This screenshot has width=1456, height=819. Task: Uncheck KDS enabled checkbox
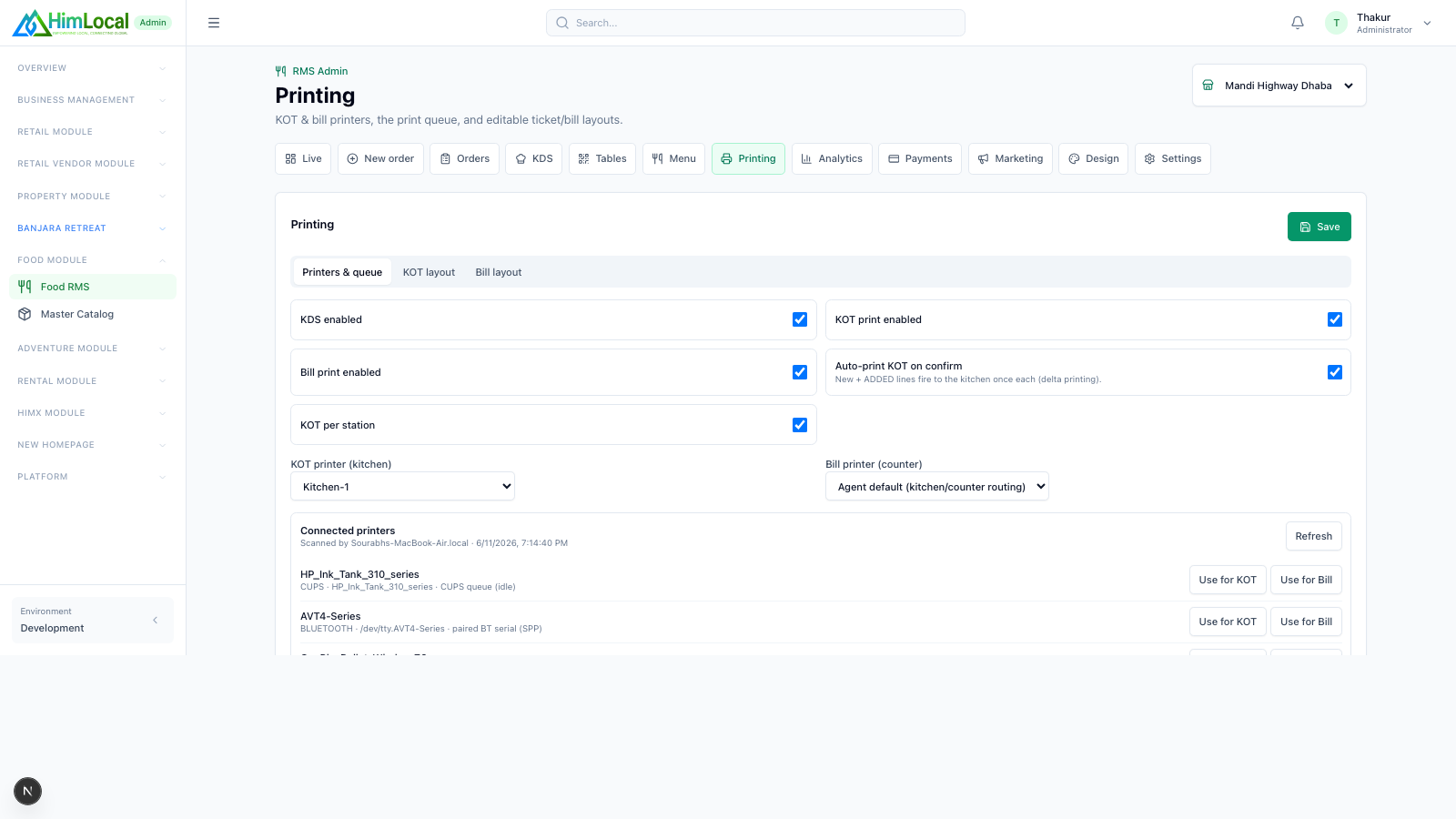pyautogui.click(x=800, y=319)
